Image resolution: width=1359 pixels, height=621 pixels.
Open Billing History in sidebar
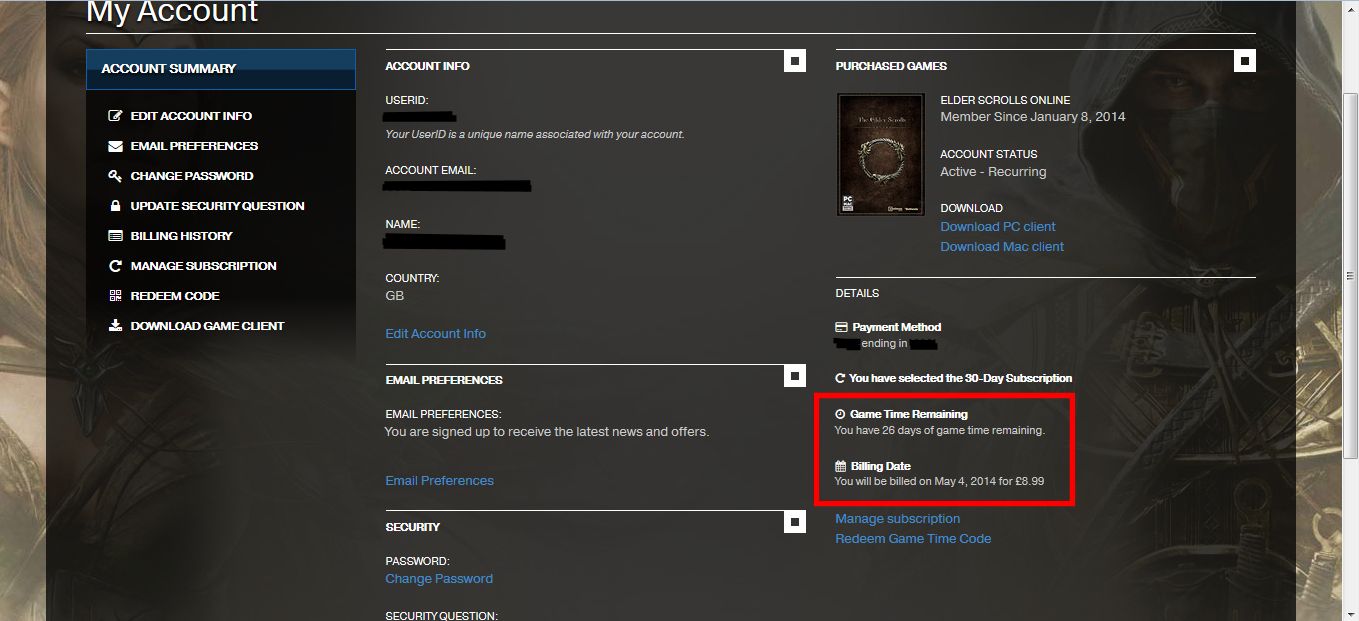coord(181,236)
